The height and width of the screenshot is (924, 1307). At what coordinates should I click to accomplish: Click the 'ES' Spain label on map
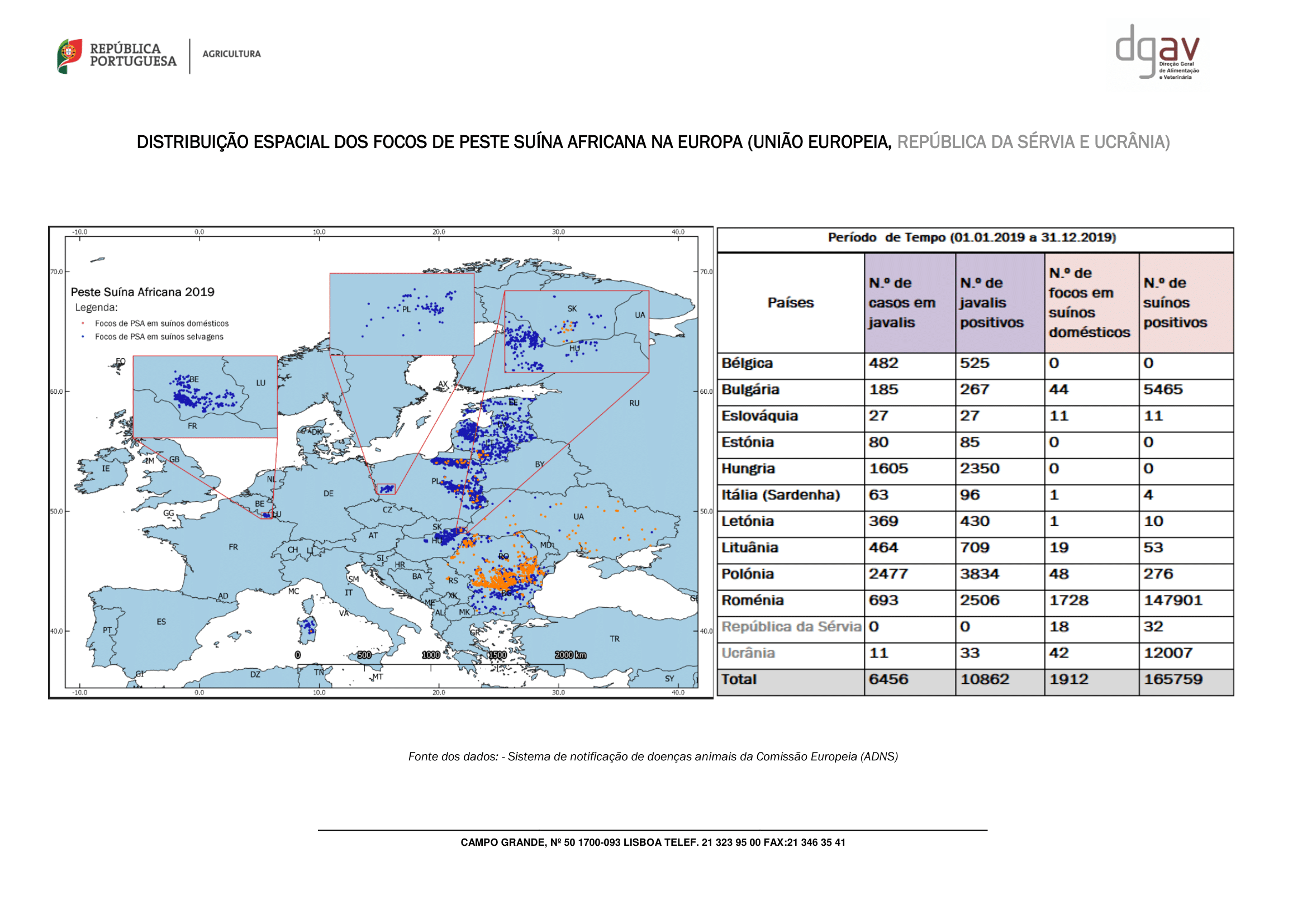point(161,622)
